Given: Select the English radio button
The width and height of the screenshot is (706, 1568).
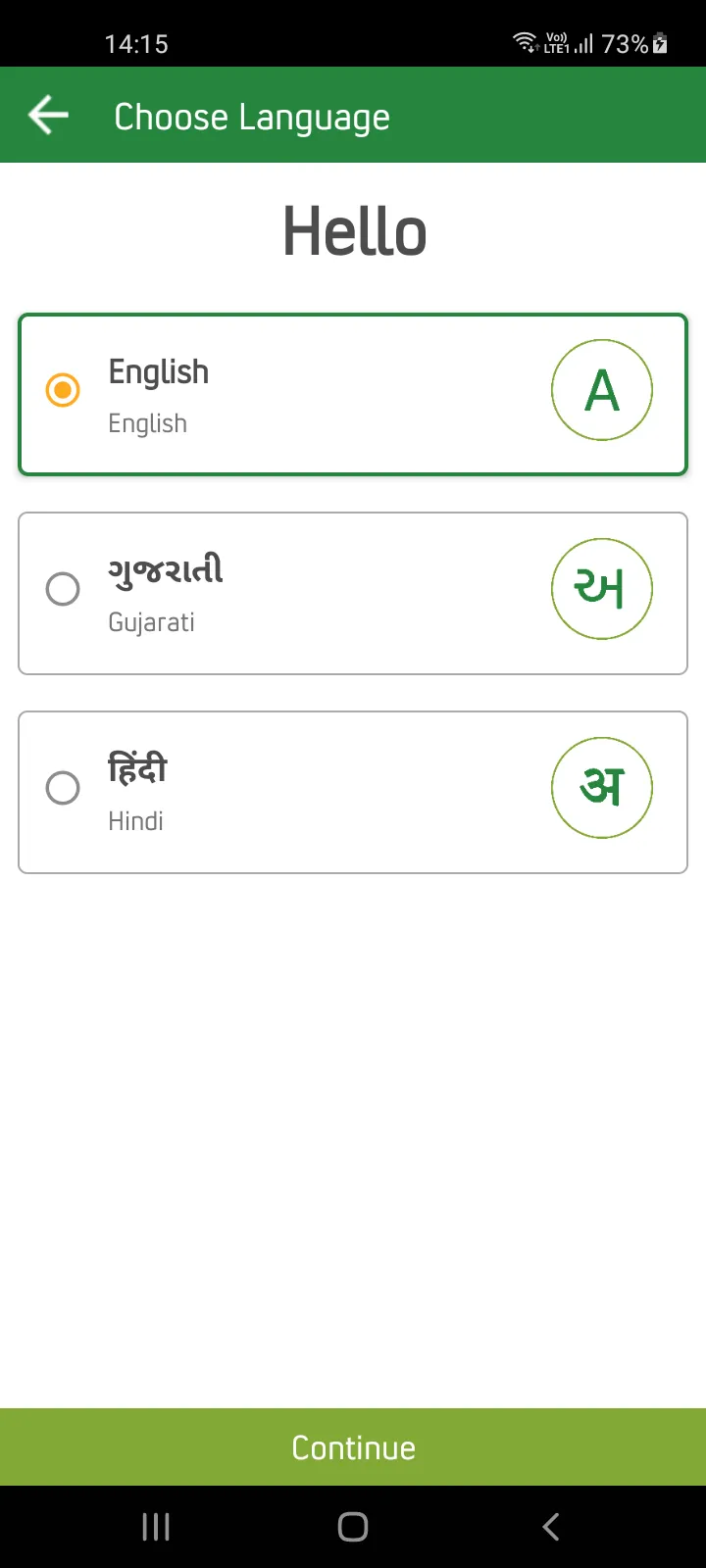Looking at the screenshot, I should pos(63,390).
